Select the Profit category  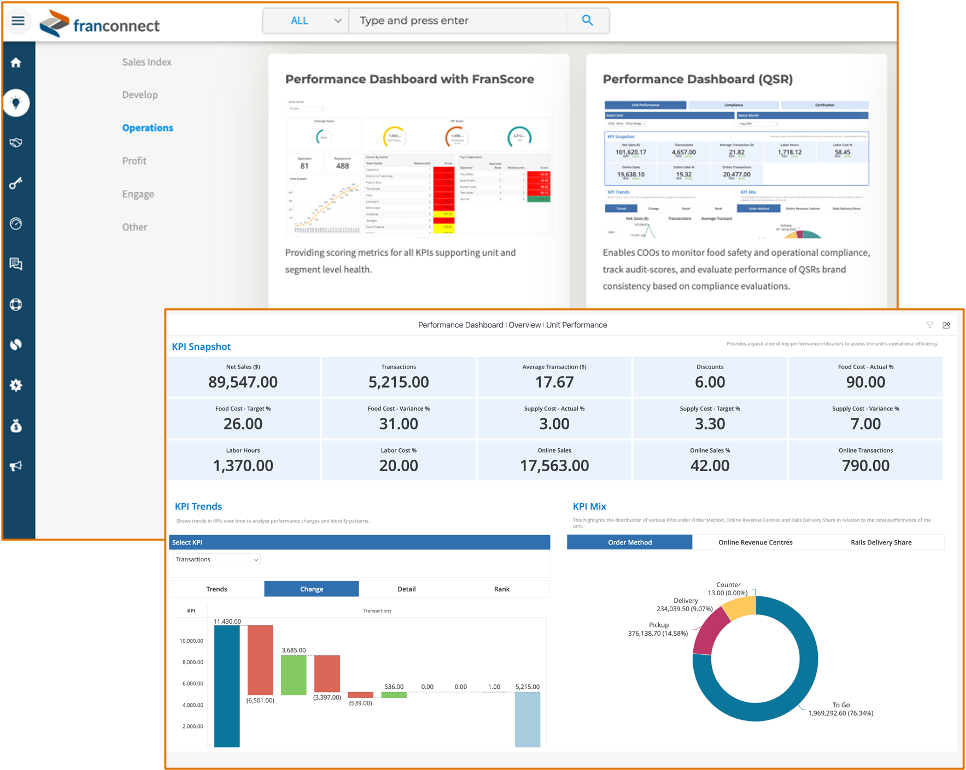(134, 161)
